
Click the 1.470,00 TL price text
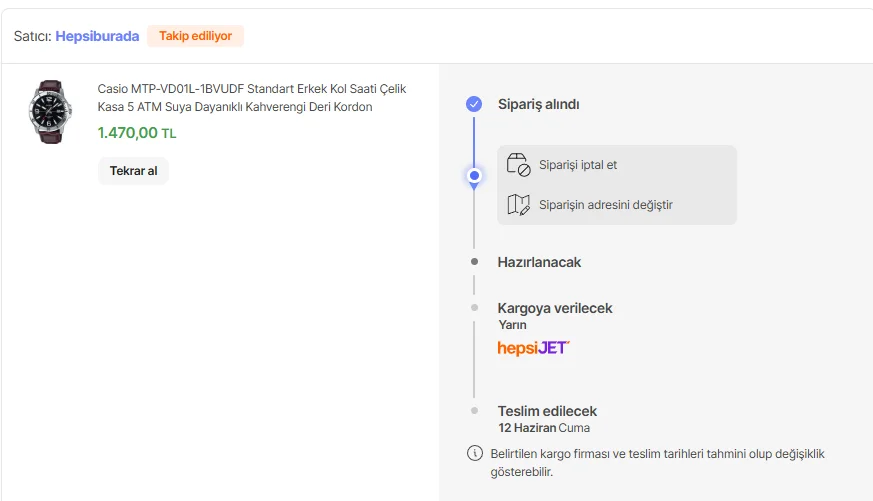137,133
